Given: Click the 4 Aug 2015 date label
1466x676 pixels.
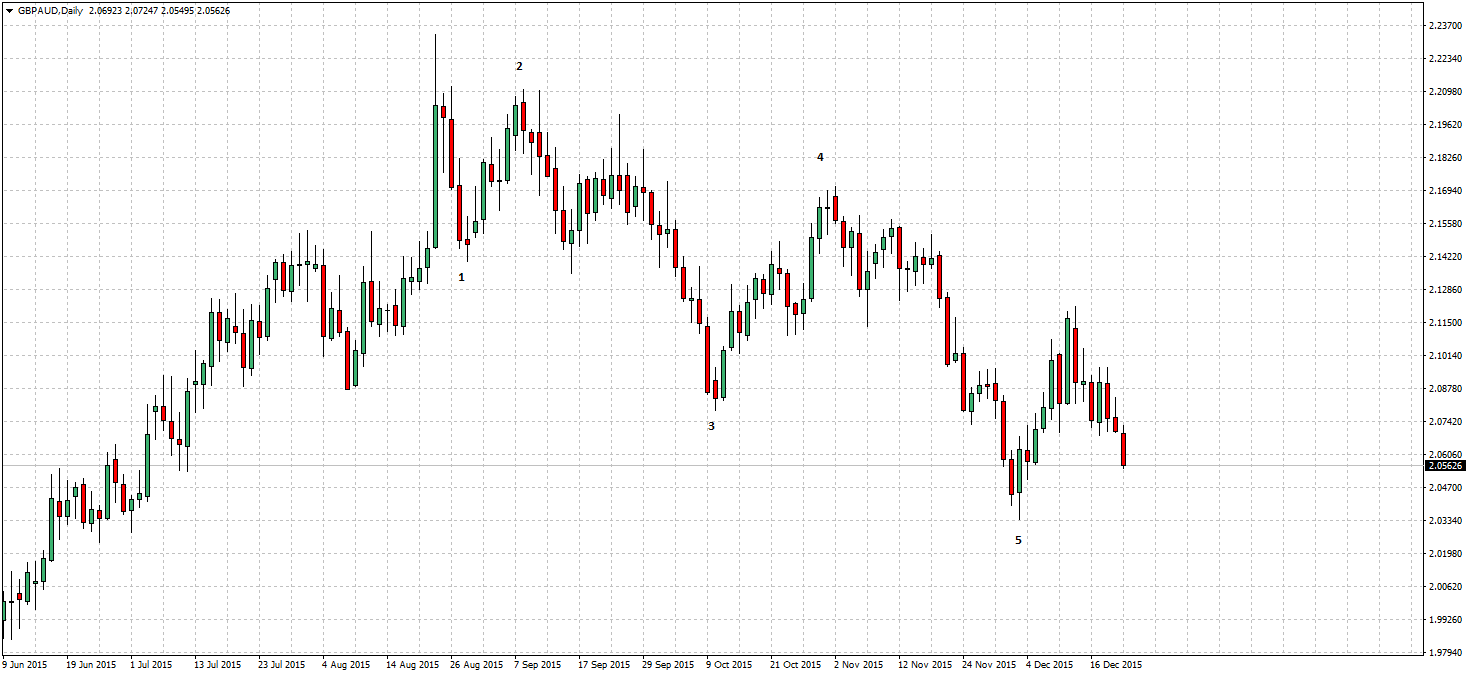Looking at the screenshot, I should (347, 664).
